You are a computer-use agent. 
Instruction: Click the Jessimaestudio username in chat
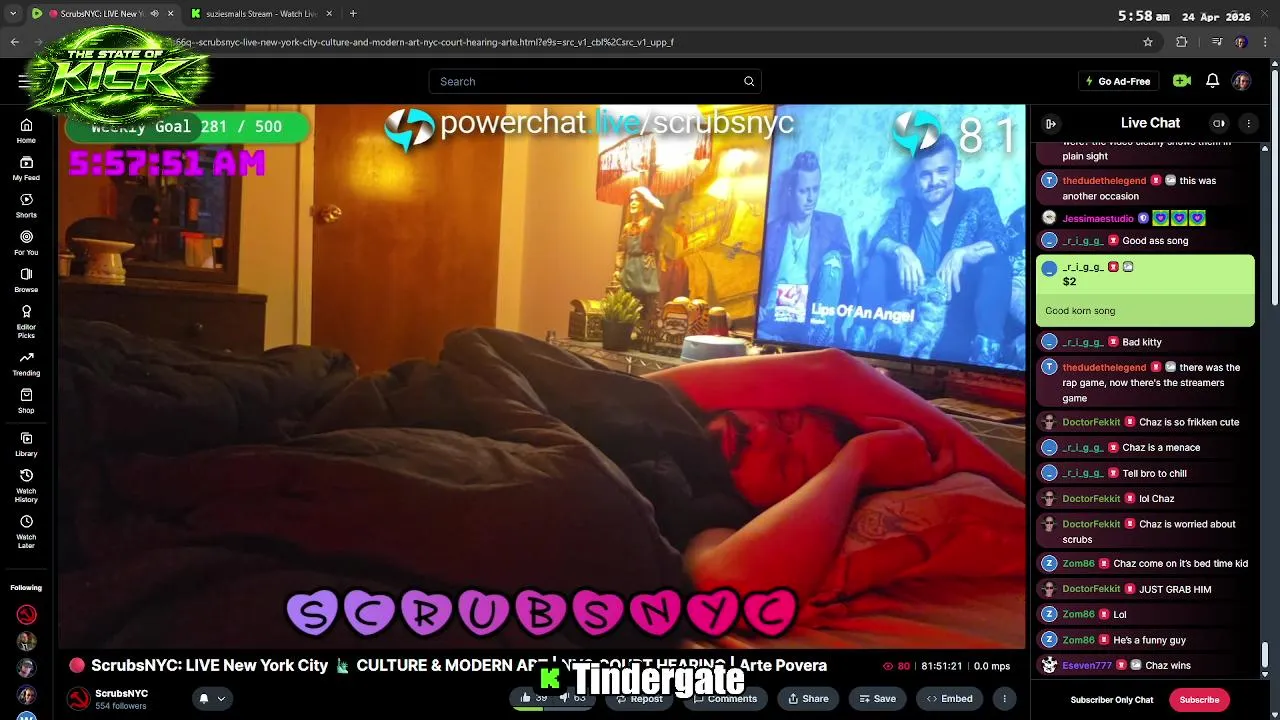[x=1098, y=218]
